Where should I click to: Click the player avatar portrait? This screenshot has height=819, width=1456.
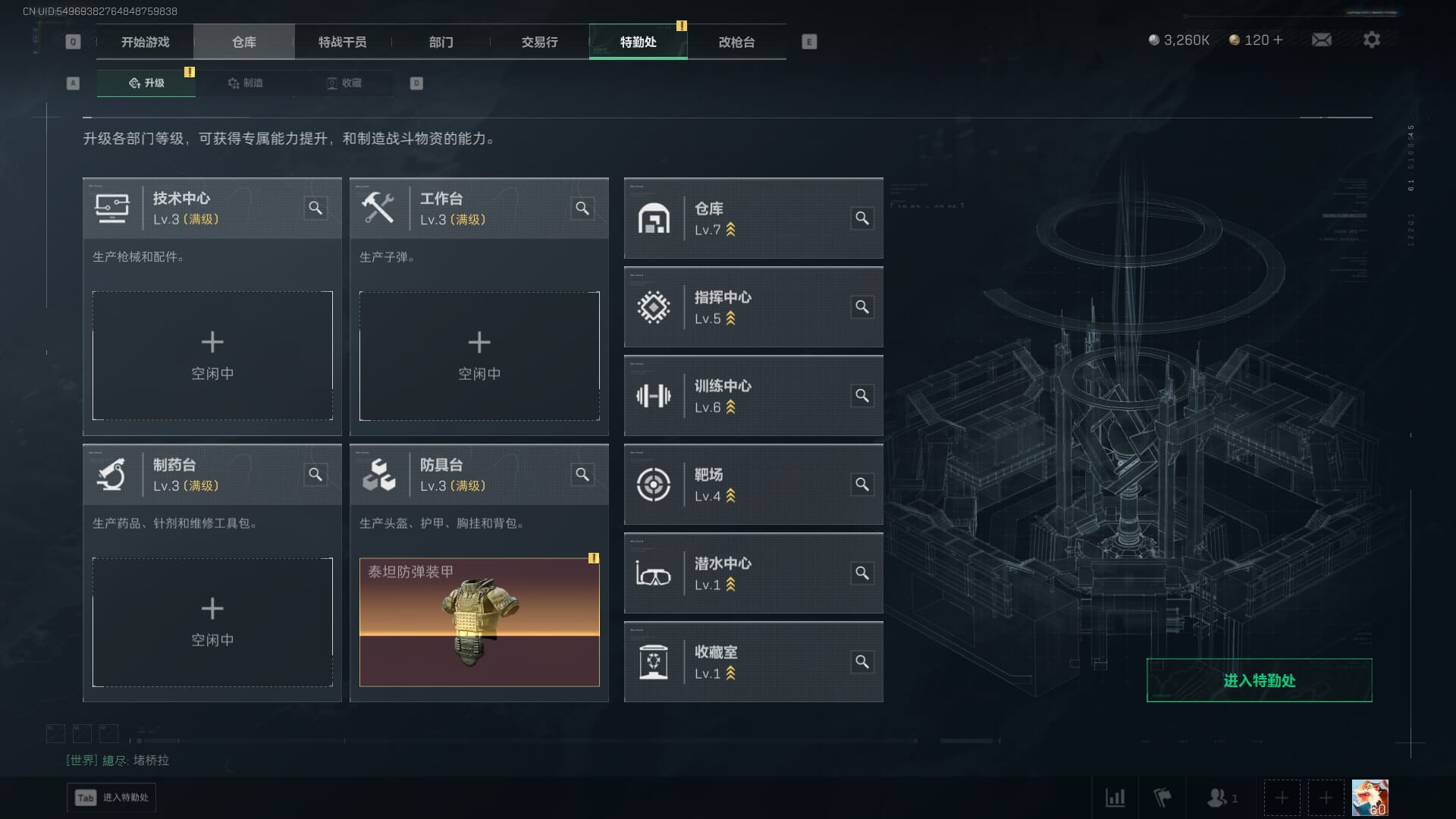pos(1370,798)
